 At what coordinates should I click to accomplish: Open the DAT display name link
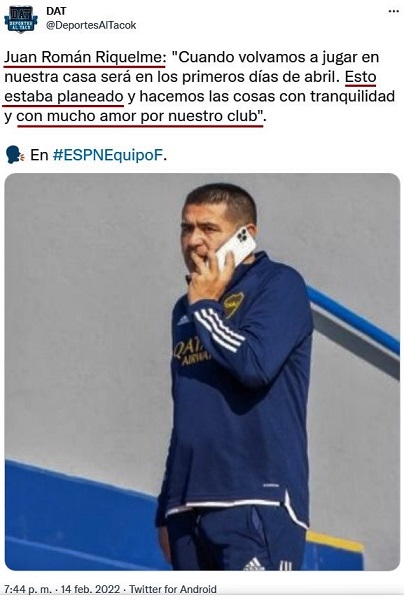coord(56,11)
